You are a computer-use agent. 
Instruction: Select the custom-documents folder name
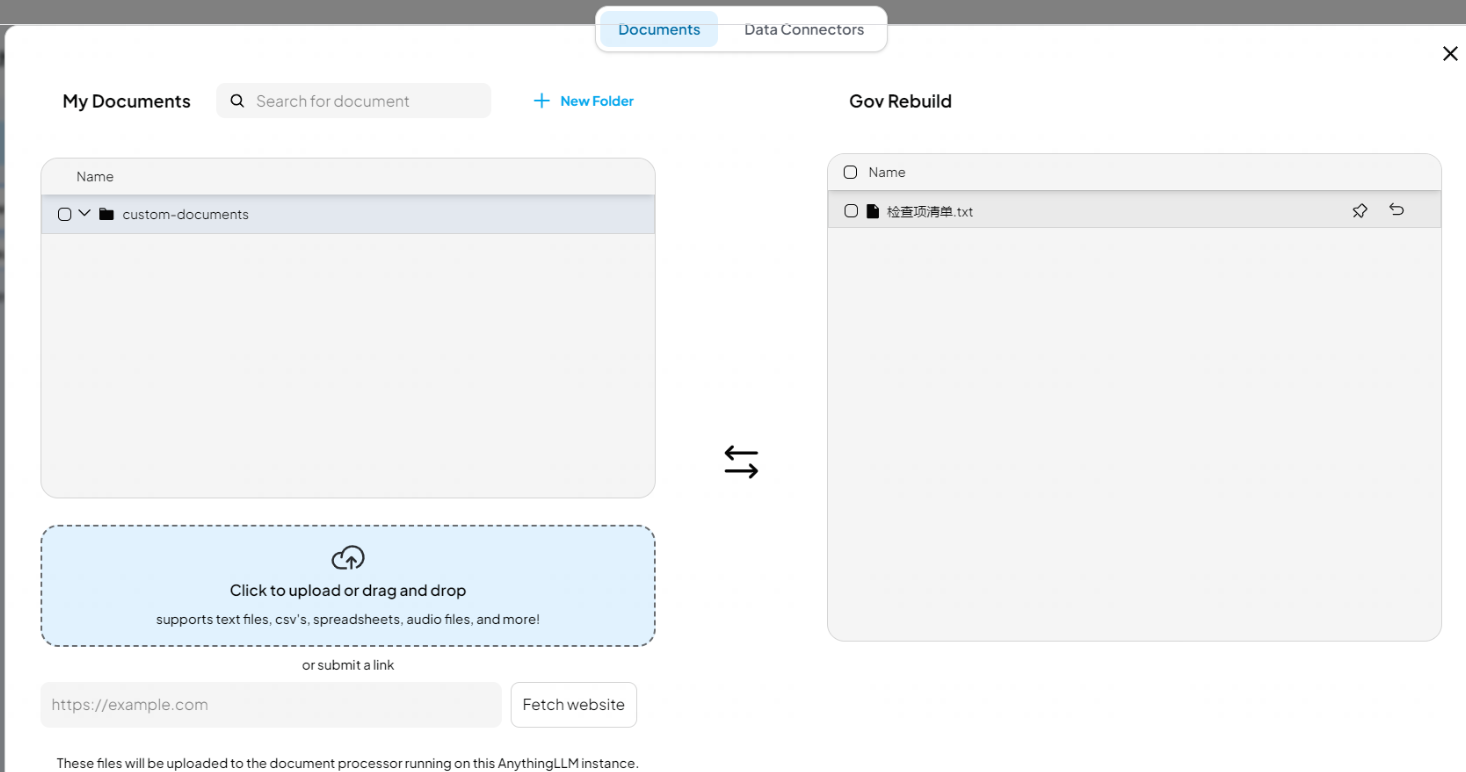point(186,214)
